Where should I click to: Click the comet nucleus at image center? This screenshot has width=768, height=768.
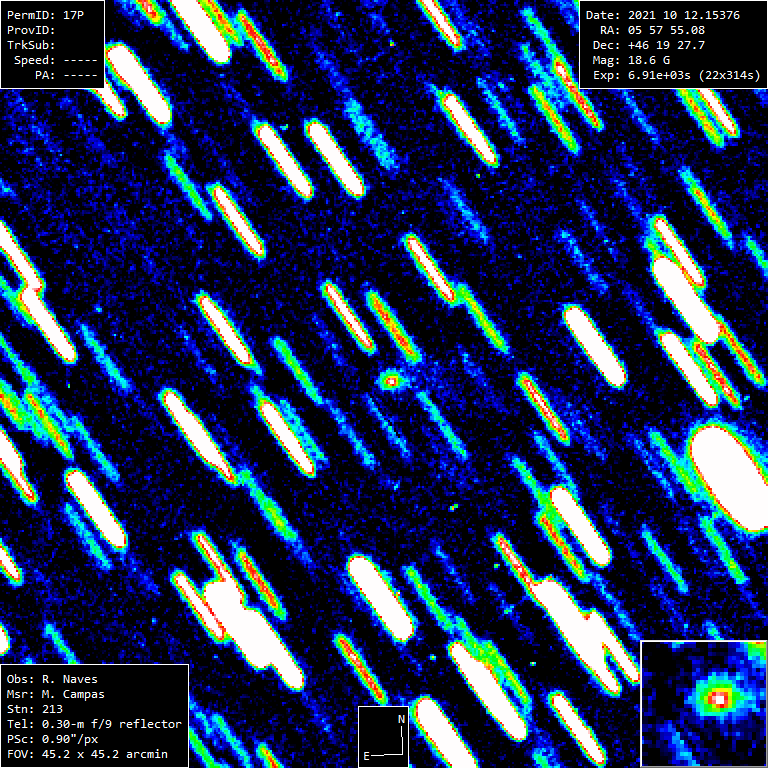(391, 381)
